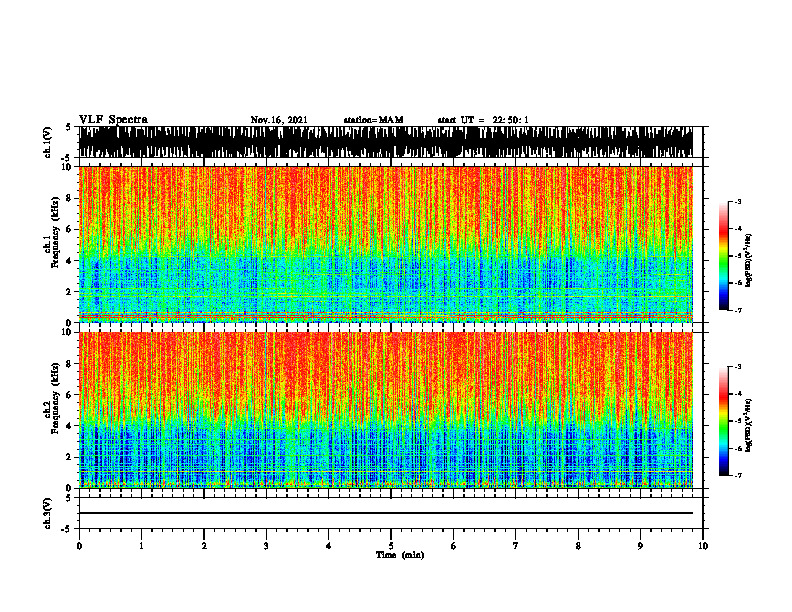Viewport: 792px width, 612px height.
Task: Select the "start UT = 22:50: 1" text
Action: [483, 120]
